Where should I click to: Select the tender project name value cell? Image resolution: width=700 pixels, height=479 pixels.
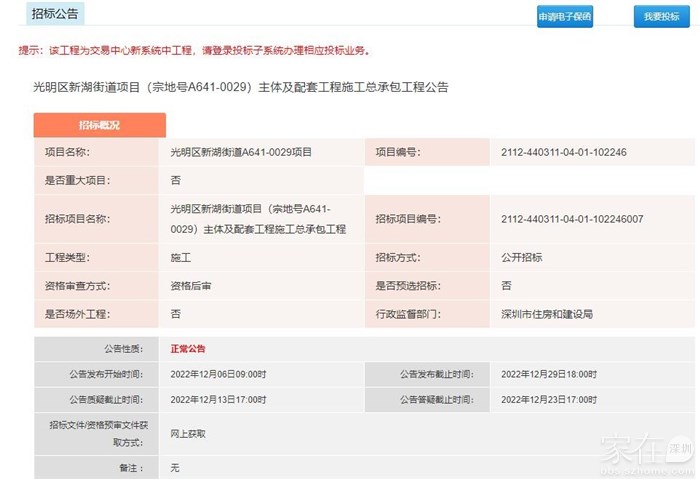click(x=261, y=219)
